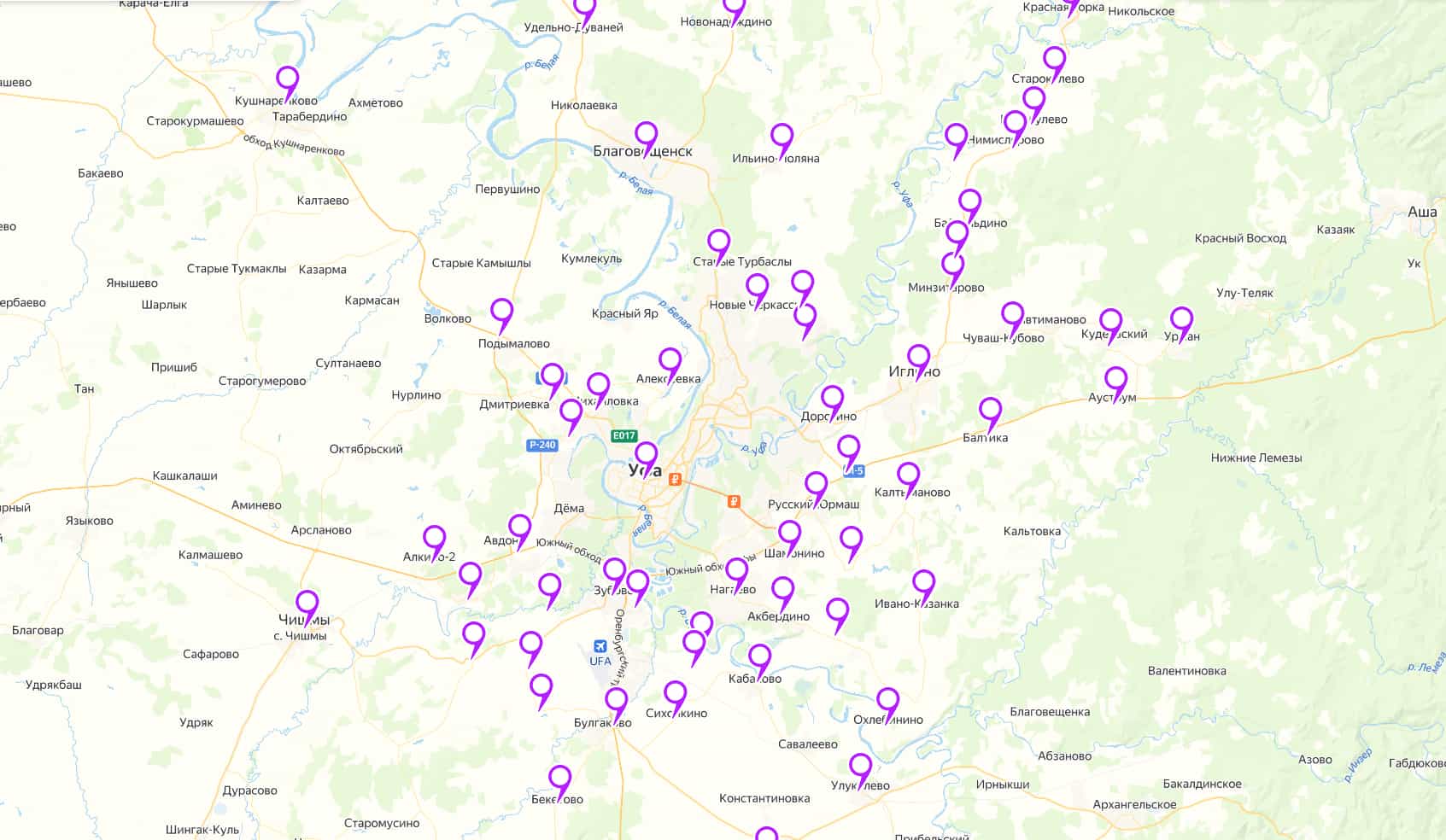Click the marker on Охлебинино

click(888, 704)
